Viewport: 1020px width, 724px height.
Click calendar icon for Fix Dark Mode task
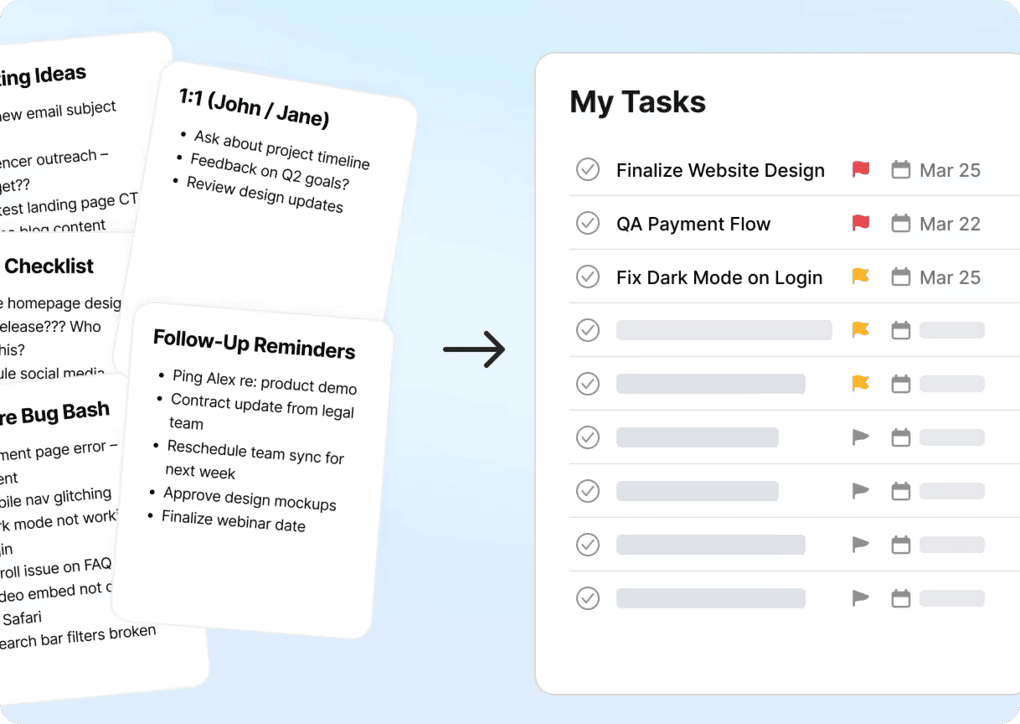[x=901, y=277]
